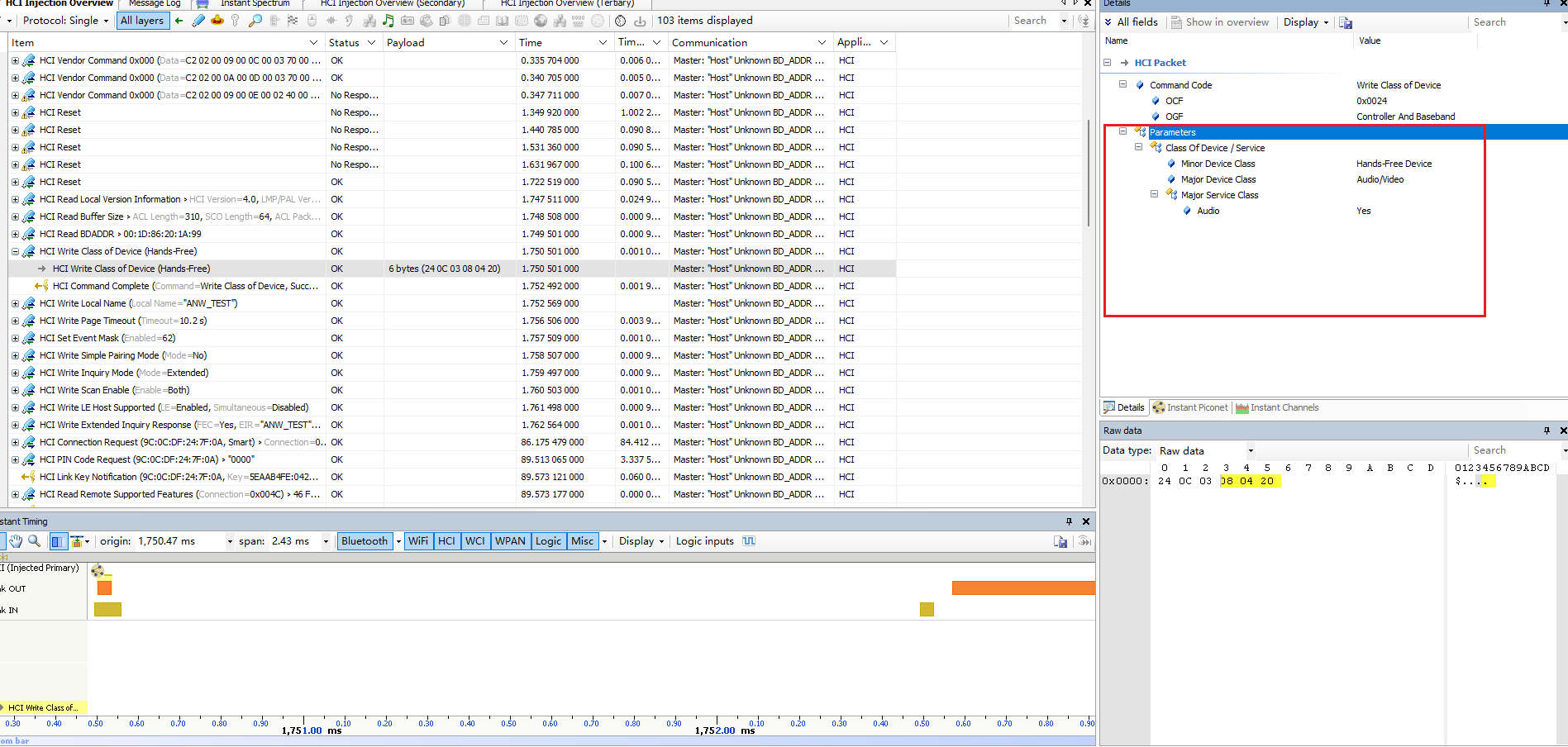Switch to the Instant Piconet tab

1190,407
